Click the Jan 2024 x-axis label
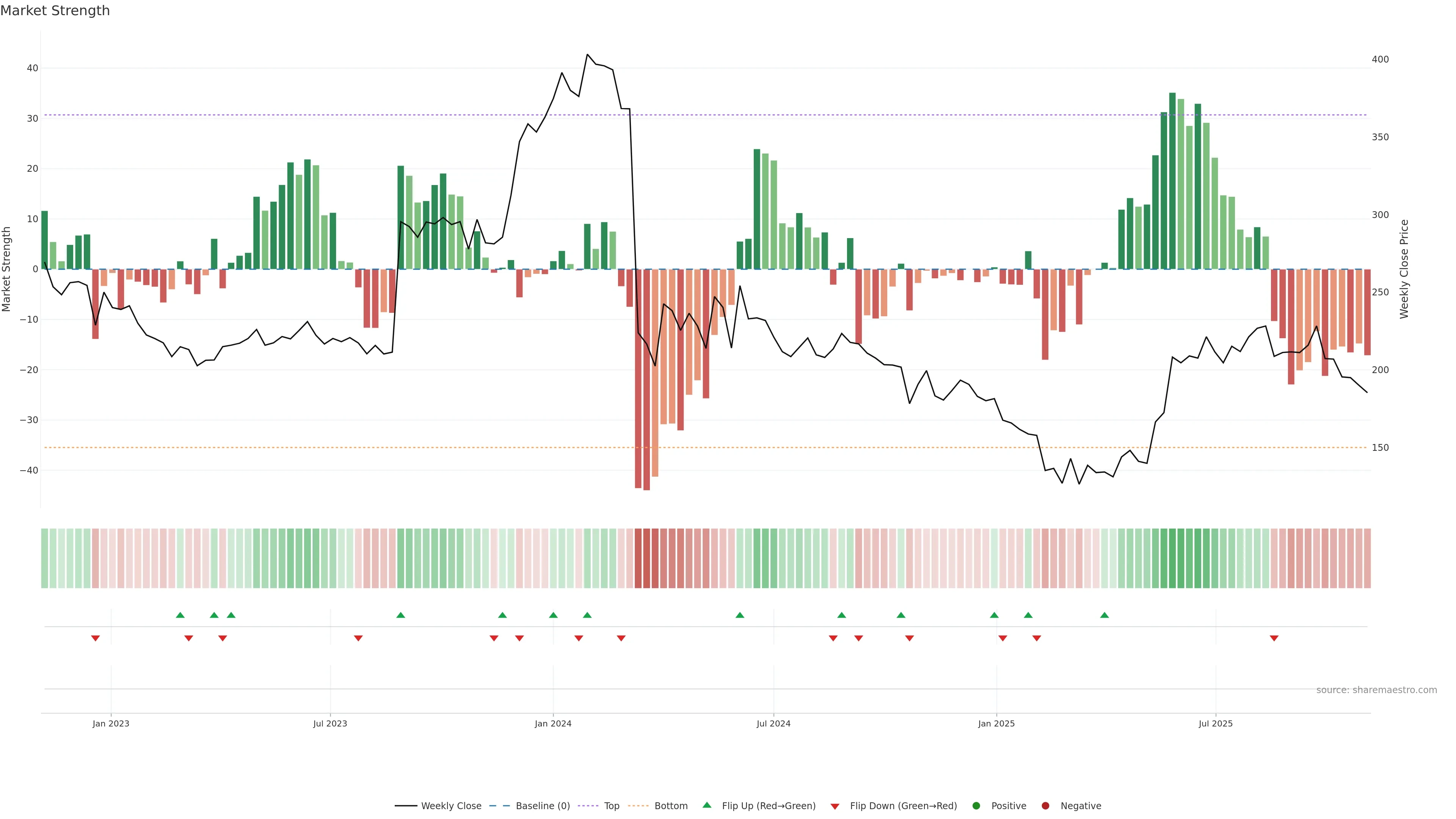The height and width of the screenshot is (819, 1456). 553,723
